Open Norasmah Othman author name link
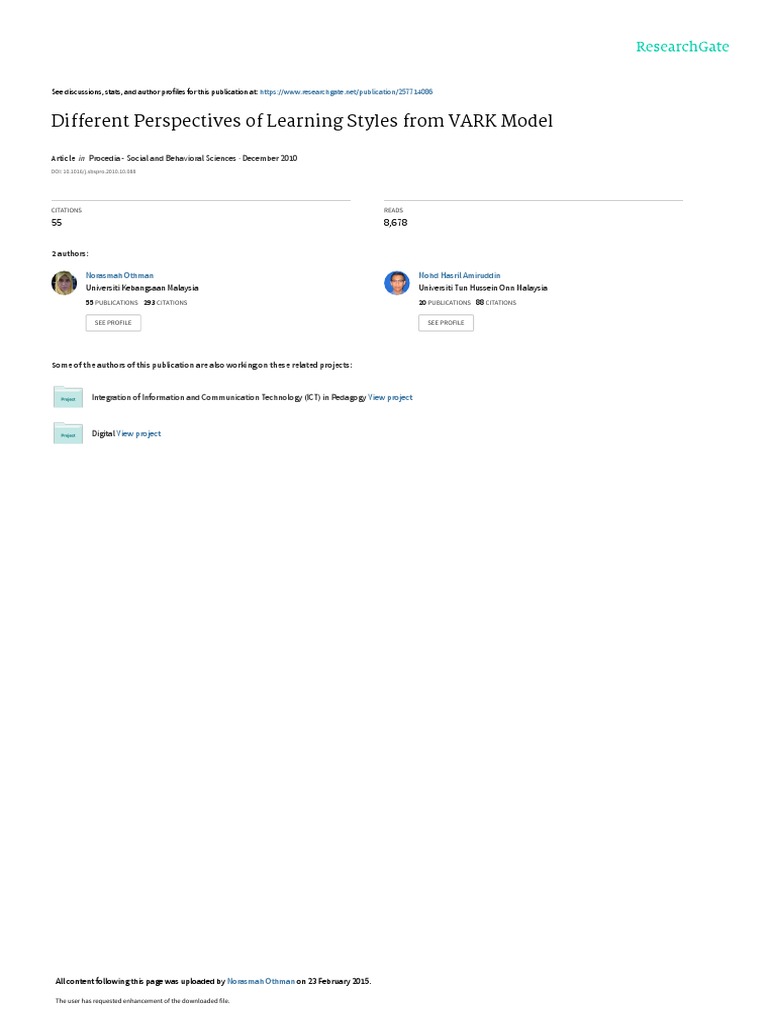Image resolution: width=768 pixels, height=1024 pixels. pyautogui.click(x=120, y=276)
